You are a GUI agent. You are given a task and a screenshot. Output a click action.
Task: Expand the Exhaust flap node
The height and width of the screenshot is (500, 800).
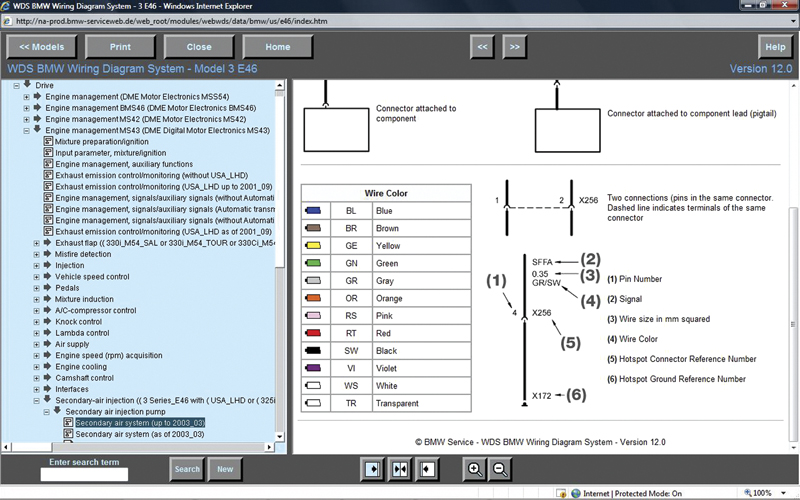coord(37,243)
